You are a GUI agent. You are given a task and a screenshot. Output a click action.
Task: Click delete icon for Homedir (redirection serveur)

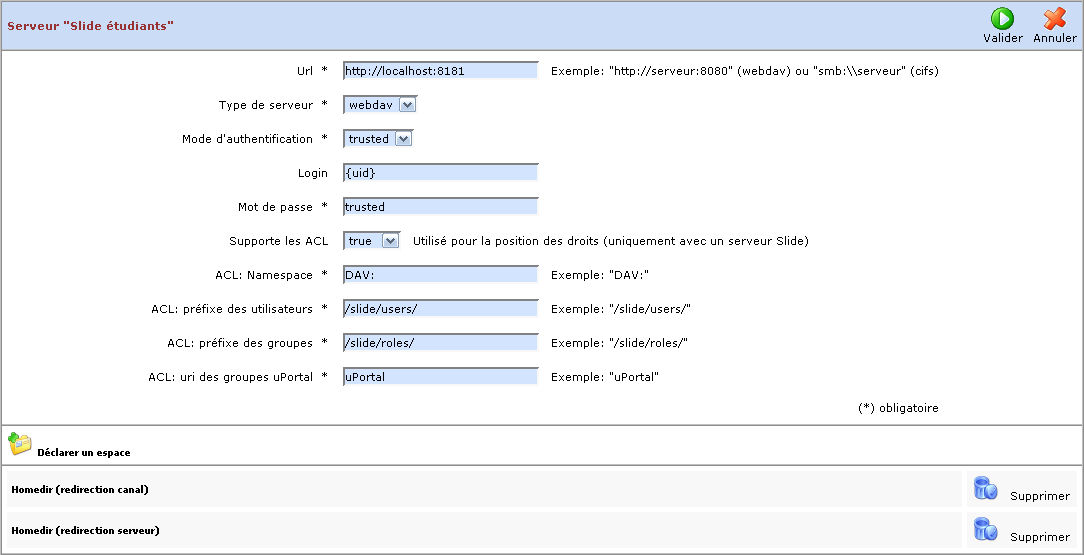pyautogui.click(x=985, y=529)
